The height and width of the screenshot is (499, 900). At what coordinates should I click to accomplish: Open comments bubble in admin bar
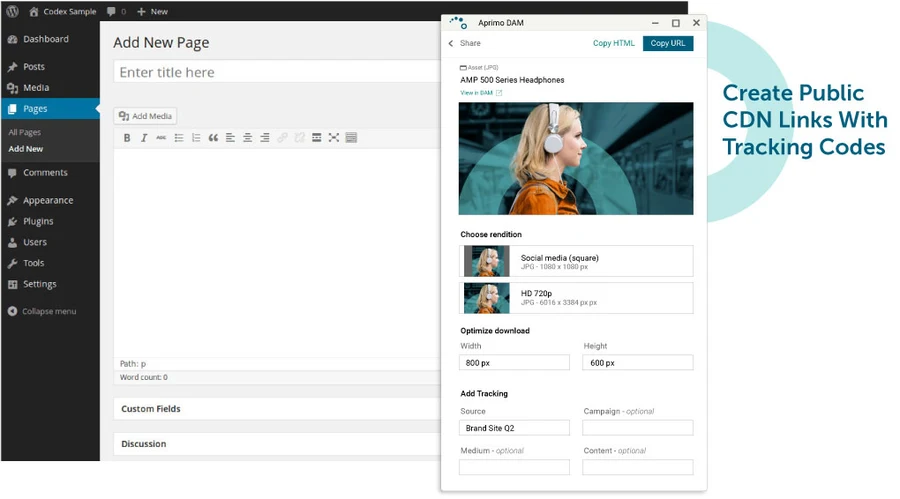[x=116, y=11]
